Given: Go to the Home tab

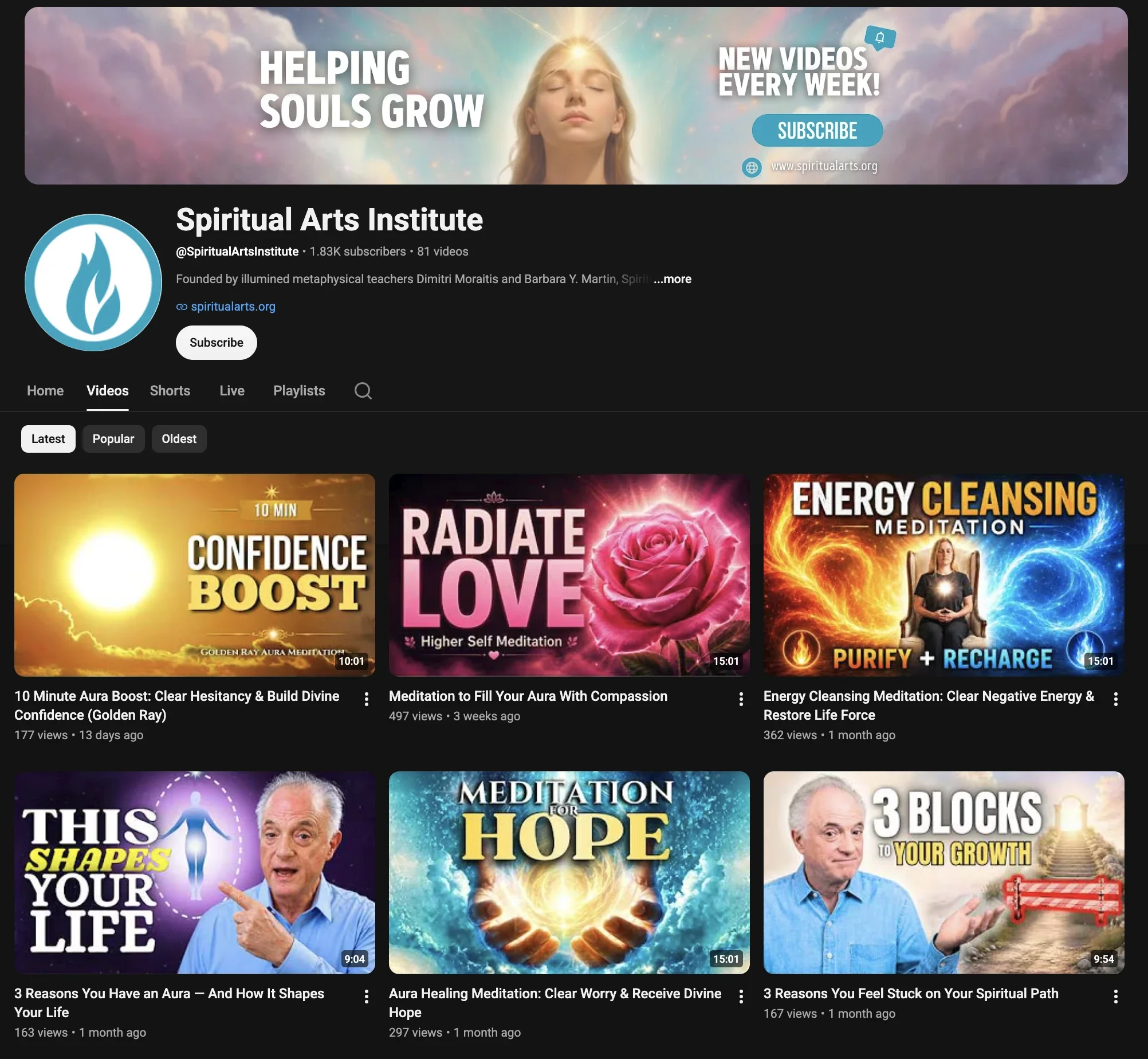Looking at the screenshot, I should [x=45, y=391].
